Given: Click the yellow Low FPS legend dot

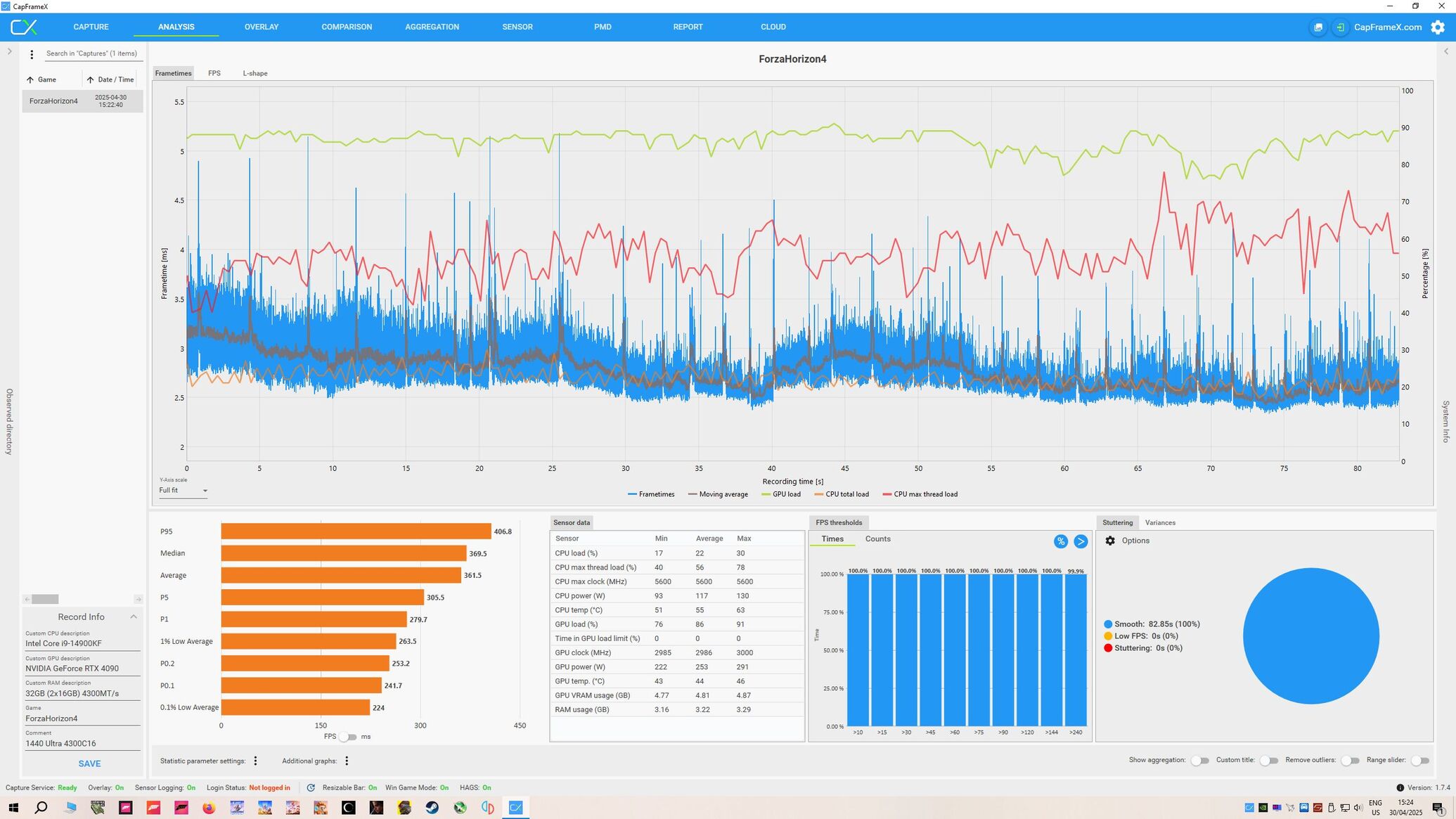Looking at the screenshot, I should click(x=1108, y=636).
